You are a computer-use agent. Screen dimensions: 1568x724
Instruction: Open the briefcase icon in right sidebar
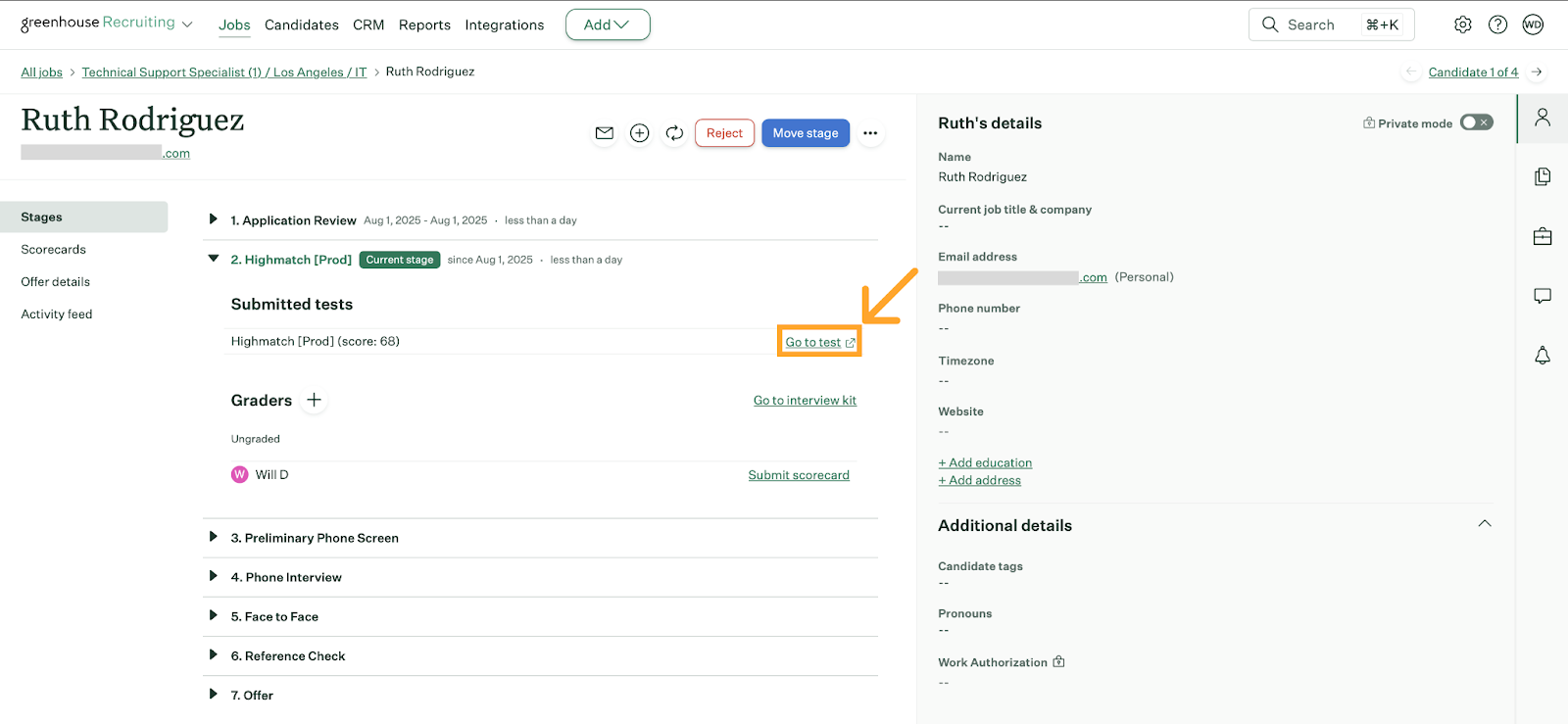(x=1542, y=237)
